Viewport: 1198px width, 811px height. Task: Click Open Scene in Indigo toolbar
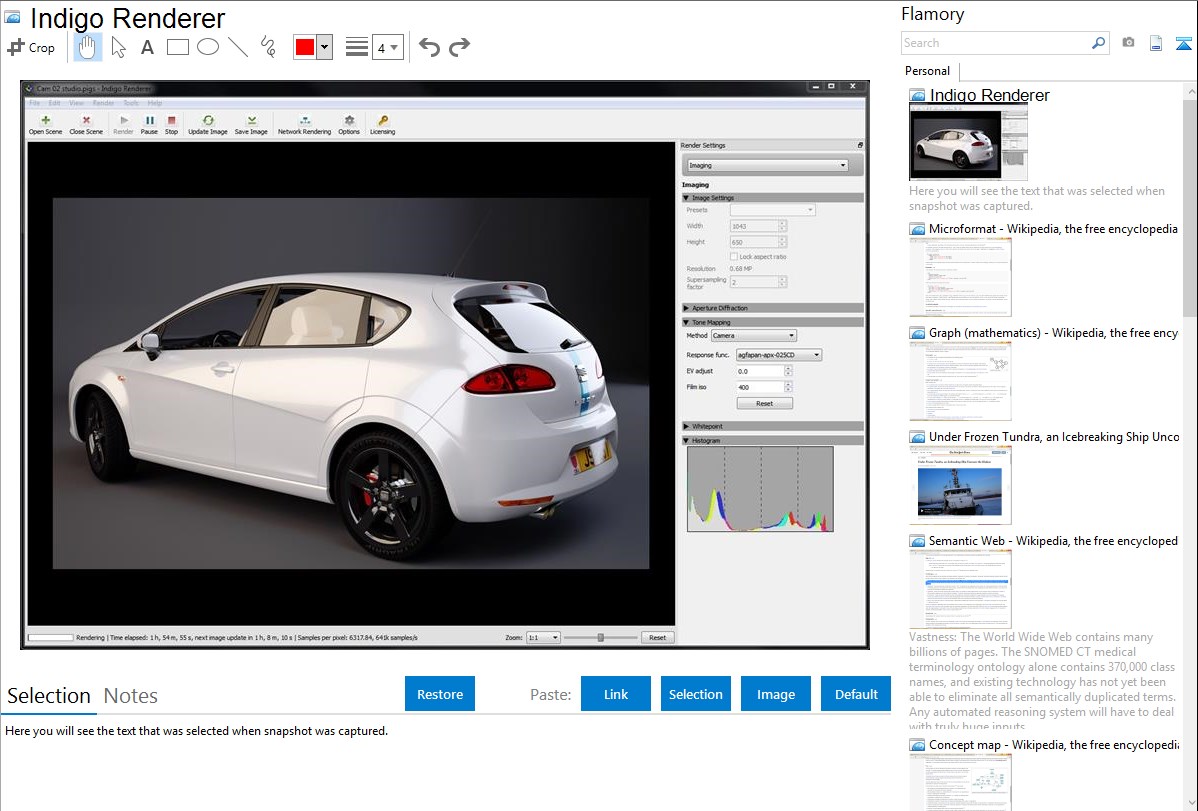click(x=45, y=125)
